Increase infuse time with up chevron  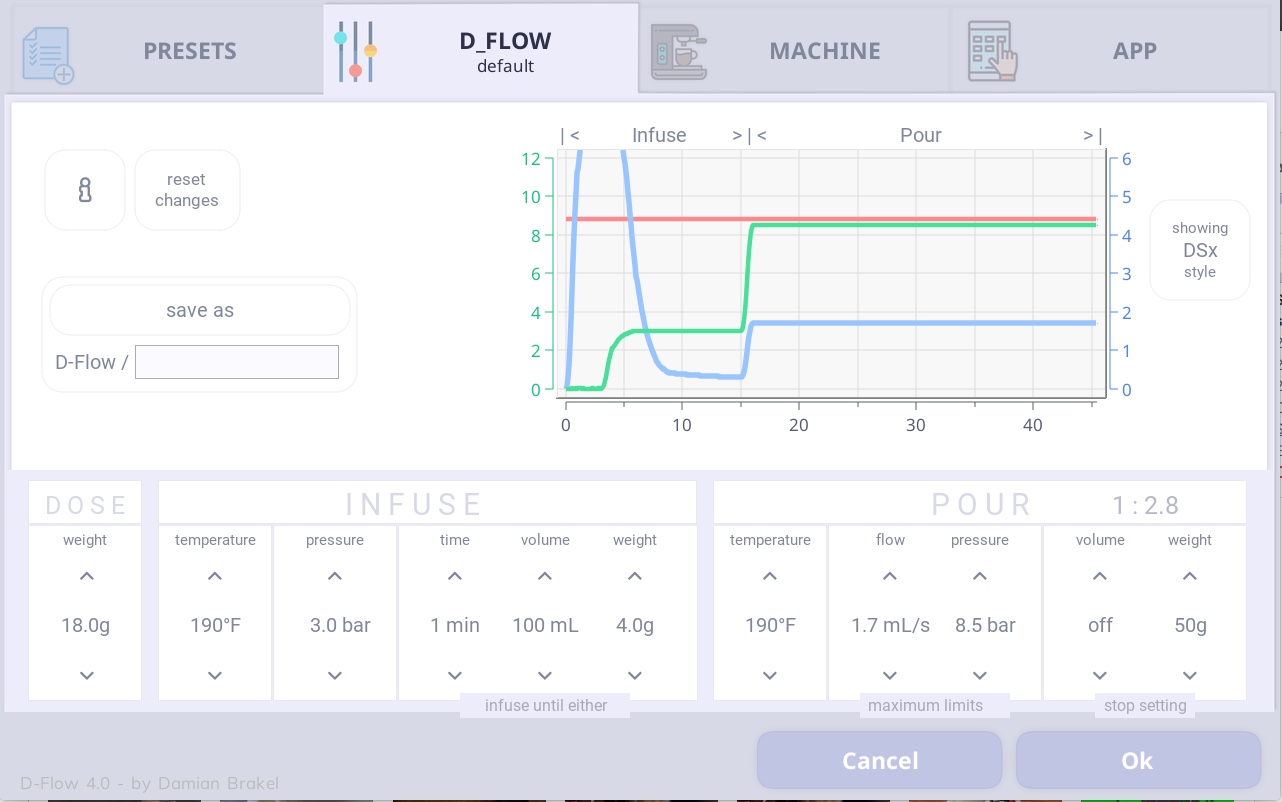pos(455,577)
